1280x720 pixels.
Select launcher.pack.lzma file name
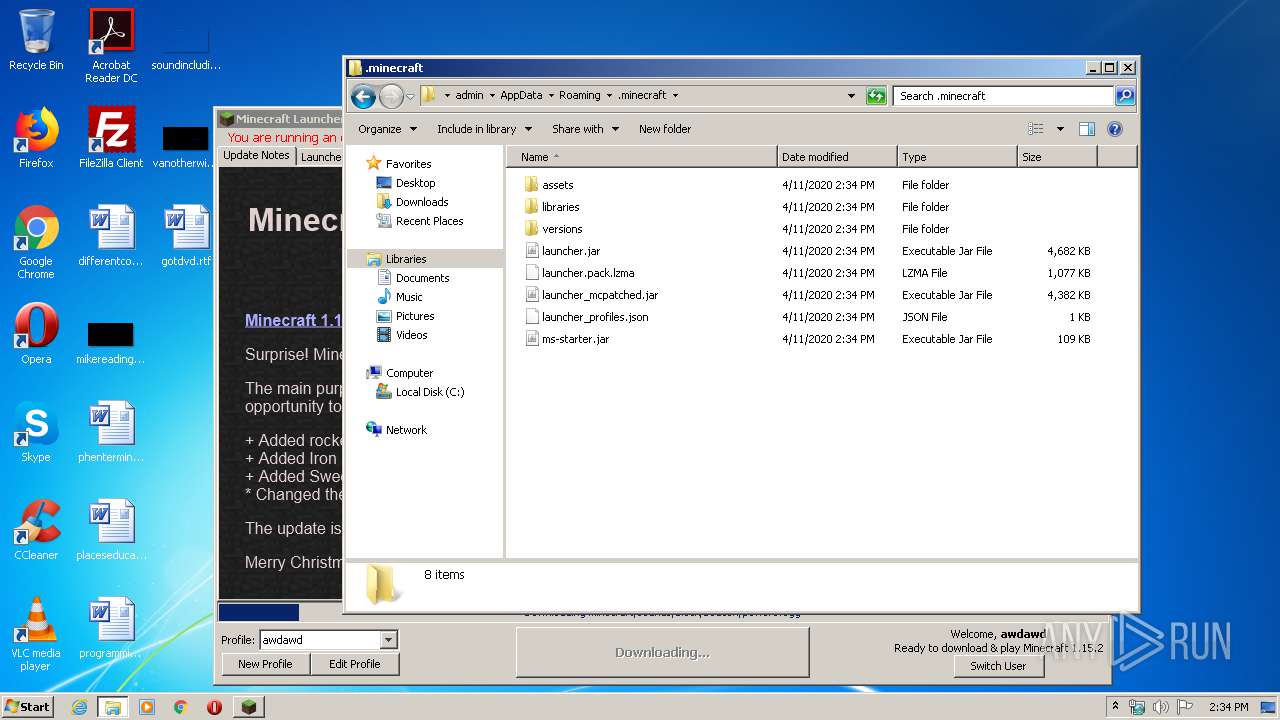coord(588,273)
